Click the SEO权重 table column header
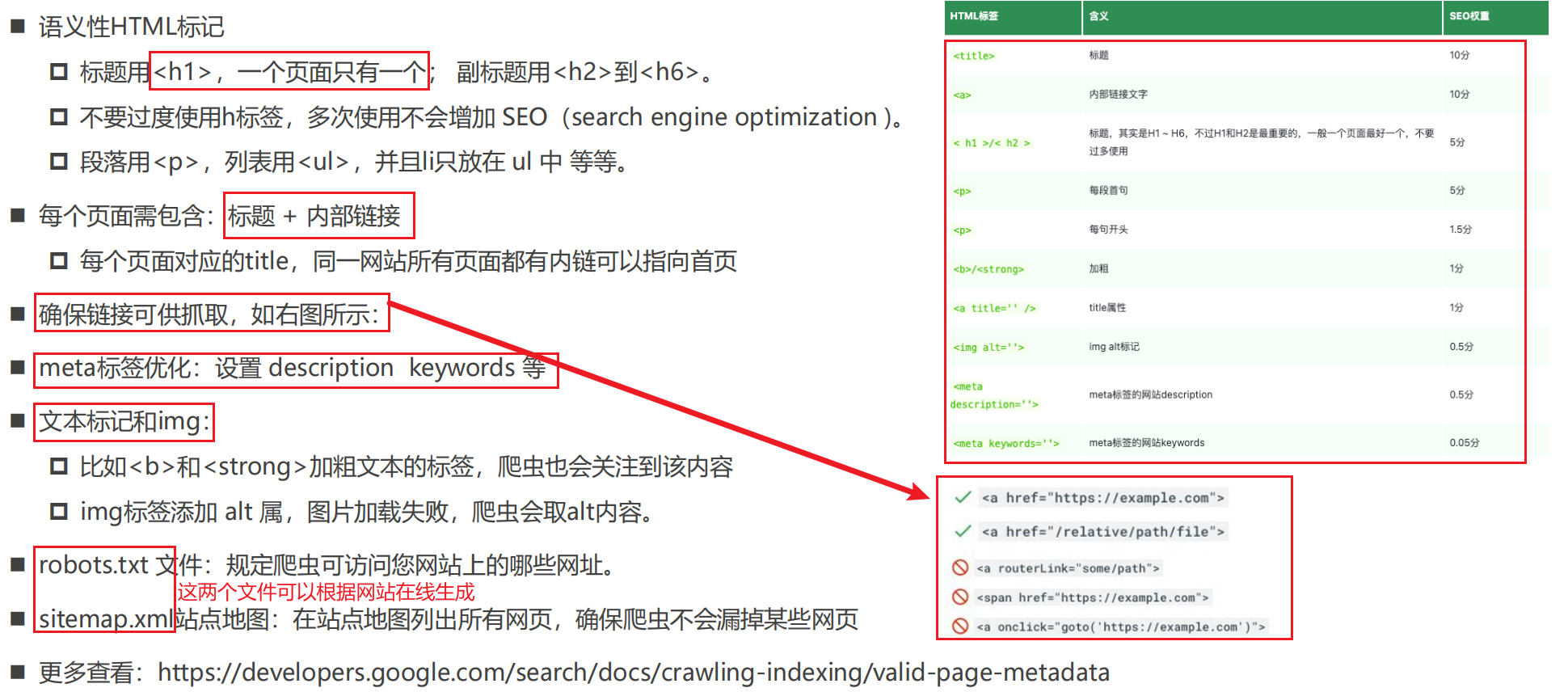The image size is (1568, 692). (x=1495, y=17)
